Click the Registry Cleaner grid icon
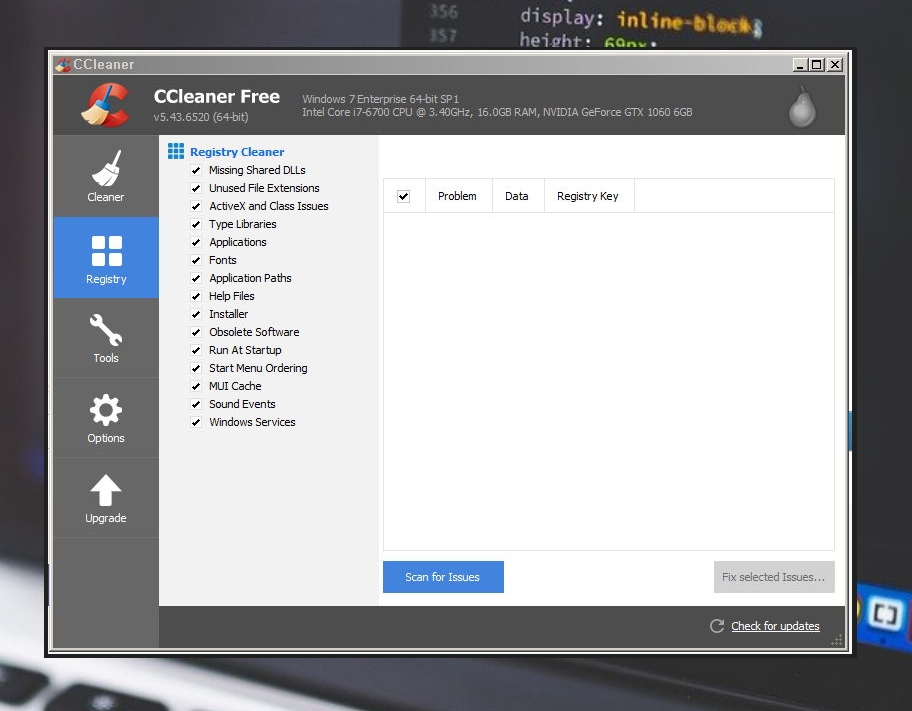The height and width of the screenshot is (711, 912). coord(176,151)
